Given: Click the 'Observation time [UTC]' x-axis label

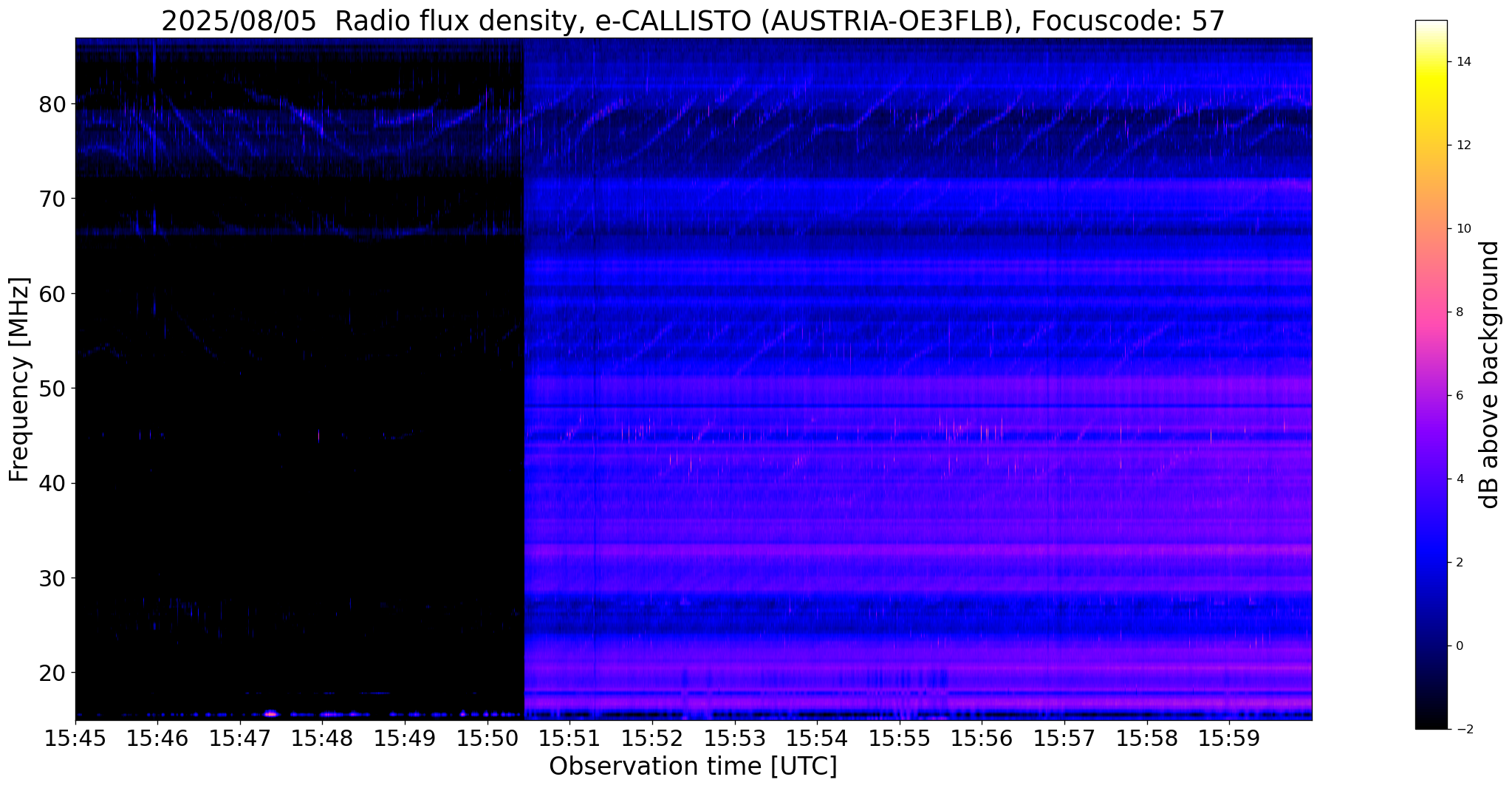Looking at the screenshot, I should (693, 767).
